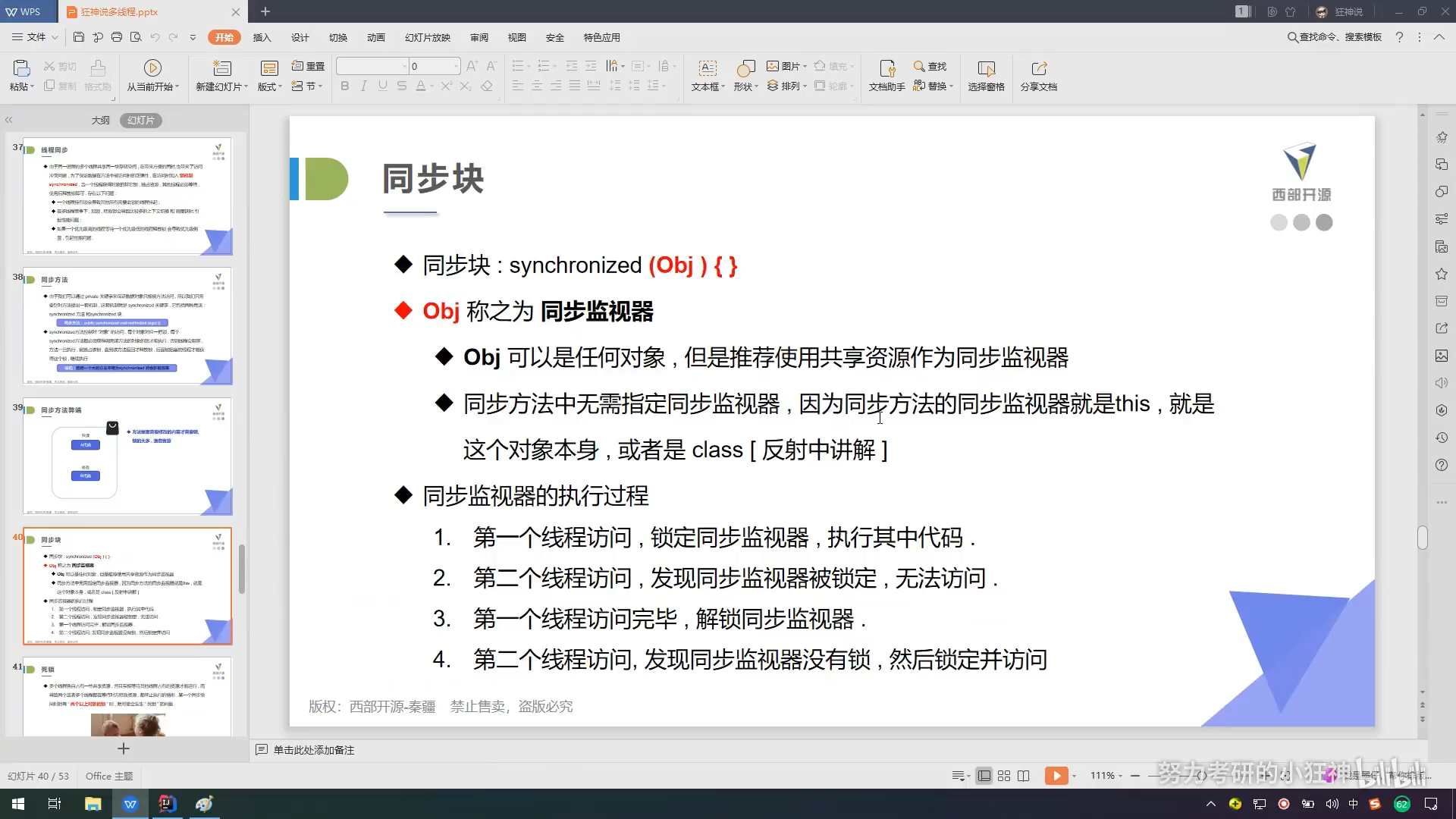This screenshot has width=1456, height=819.
Task: Click the 重置 reset button
Action: (309, 66)
